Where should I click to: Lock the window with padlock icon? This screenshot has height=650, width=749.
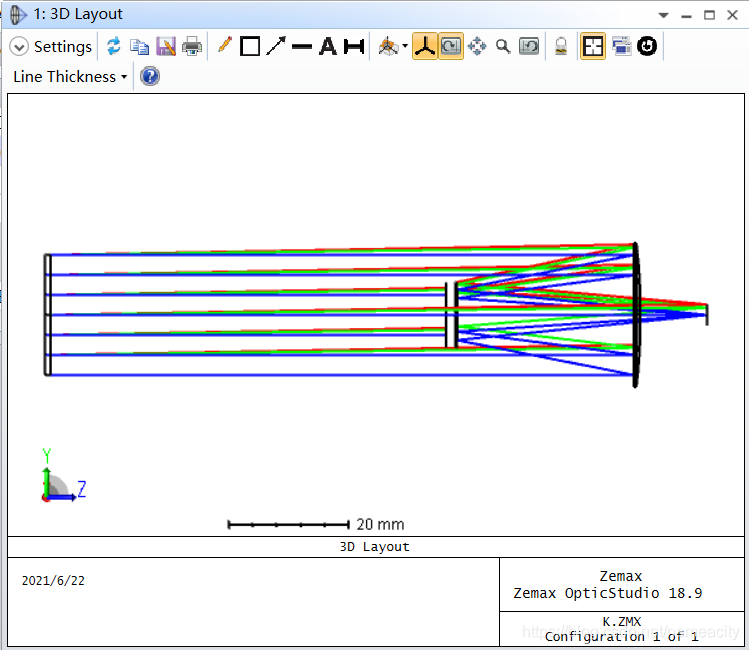tap(561, 46)
